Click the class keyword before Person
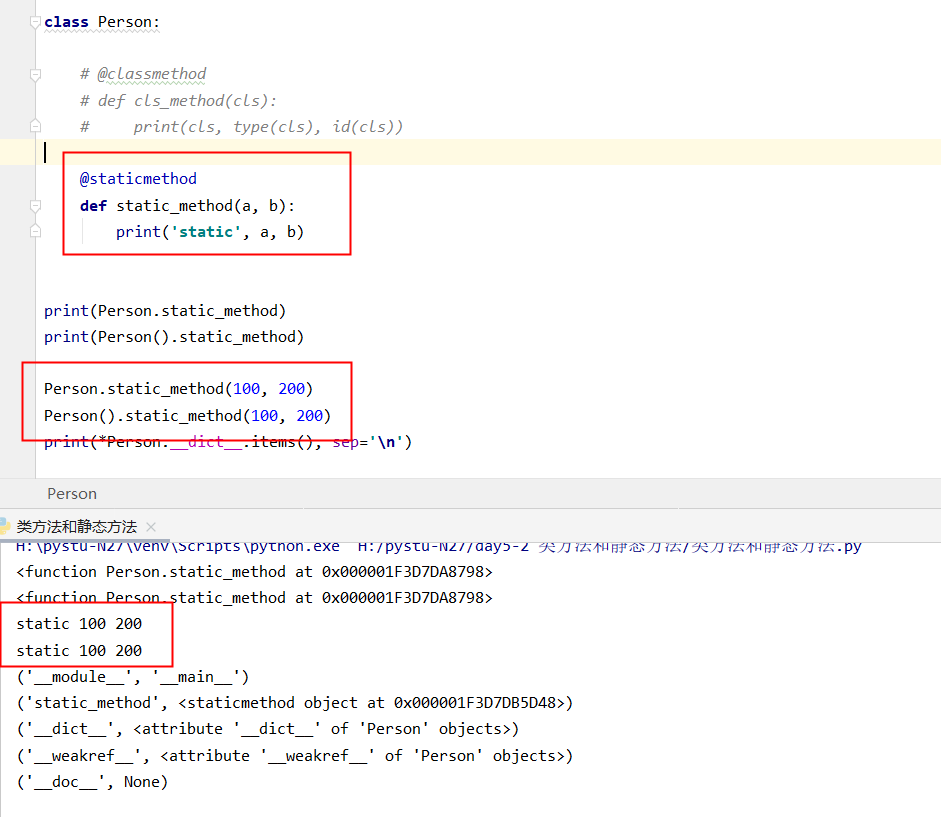Image resolution: width=941 pixels, height=817 pixels. click(66, 22)
